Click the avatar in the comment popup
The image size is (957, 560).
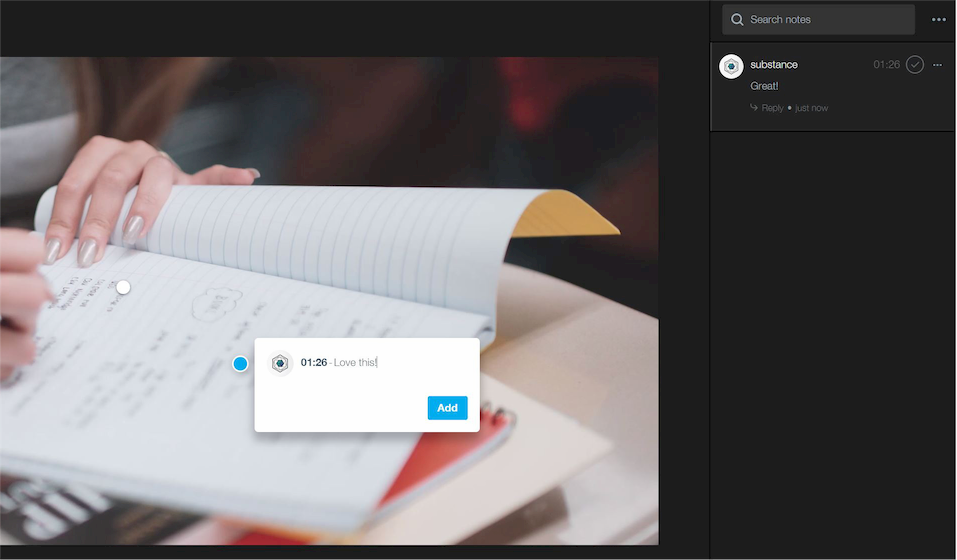pyautogui.click(x=280, y=364)
